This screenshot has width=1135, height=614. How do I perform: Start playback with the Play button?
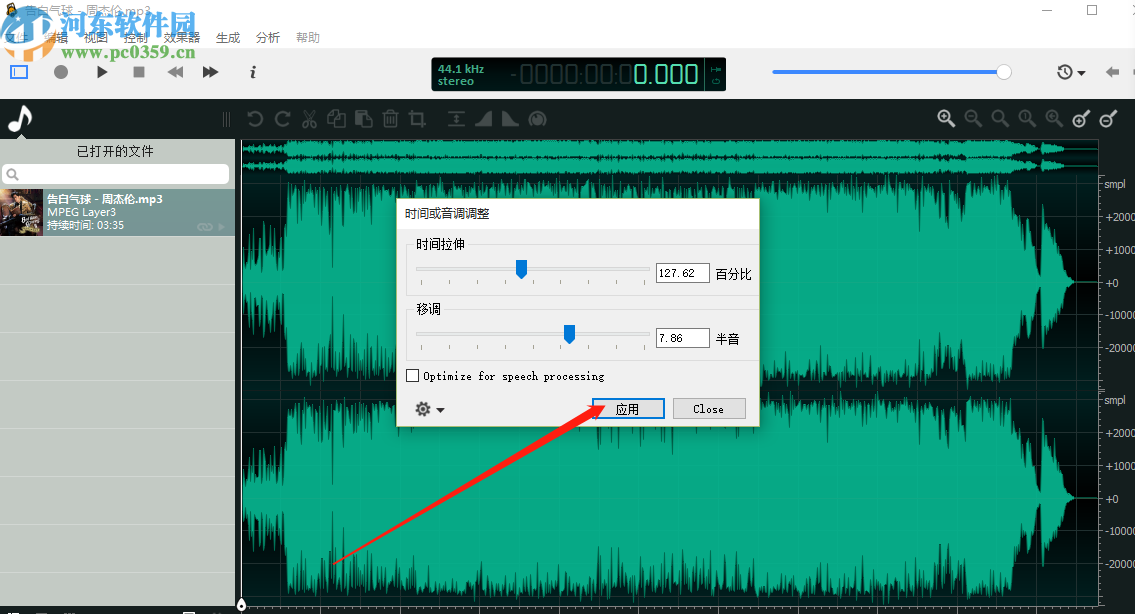102,72
